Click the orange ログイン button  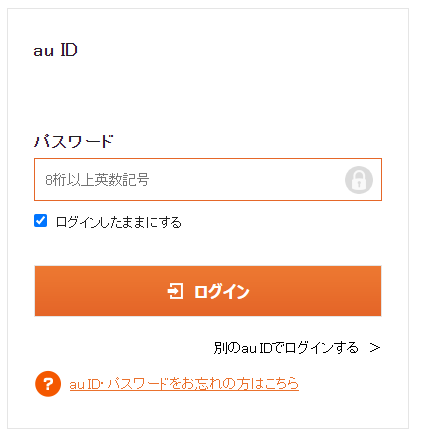[208, 291]
